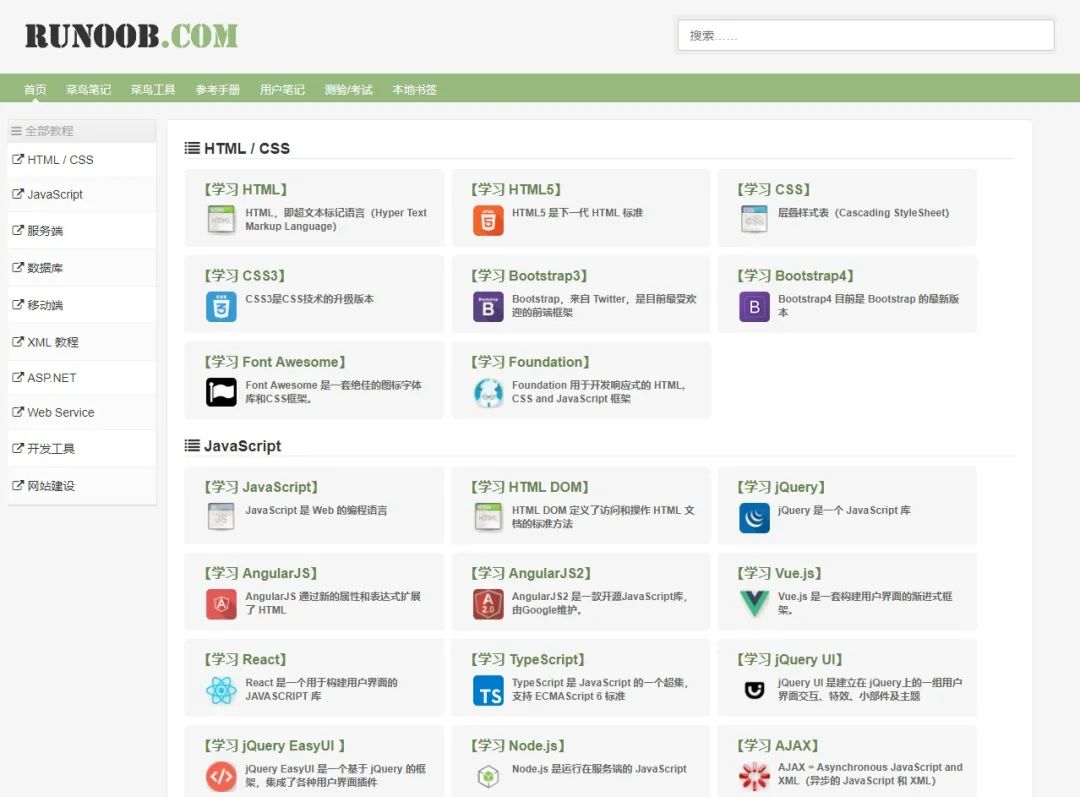The width and height of the screenshot is (1080, 797).
Task: Click the red AngularJS shield icon
Action: pos(221,604)
